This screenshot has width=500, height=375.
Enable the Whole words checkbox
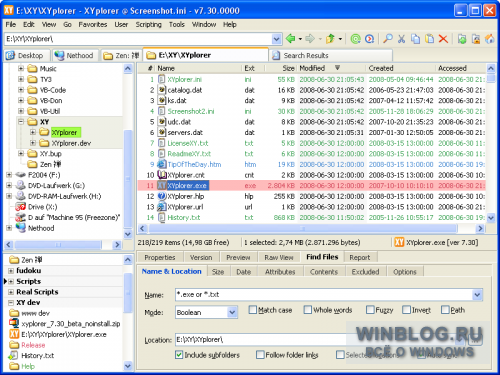pos(308,310)
